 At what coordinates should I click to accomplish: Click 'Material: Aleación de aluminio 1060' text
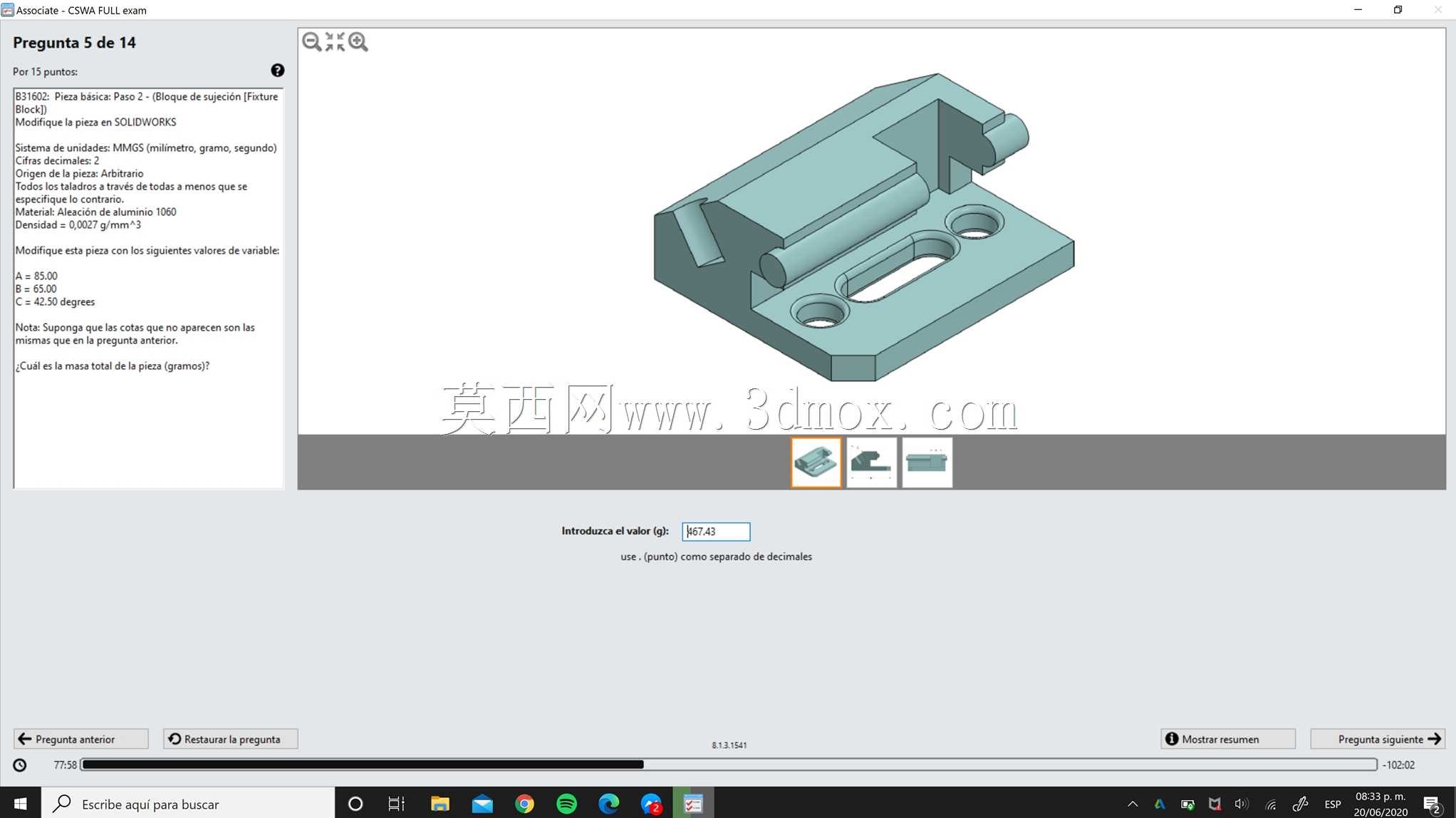[x=95, y=212]
